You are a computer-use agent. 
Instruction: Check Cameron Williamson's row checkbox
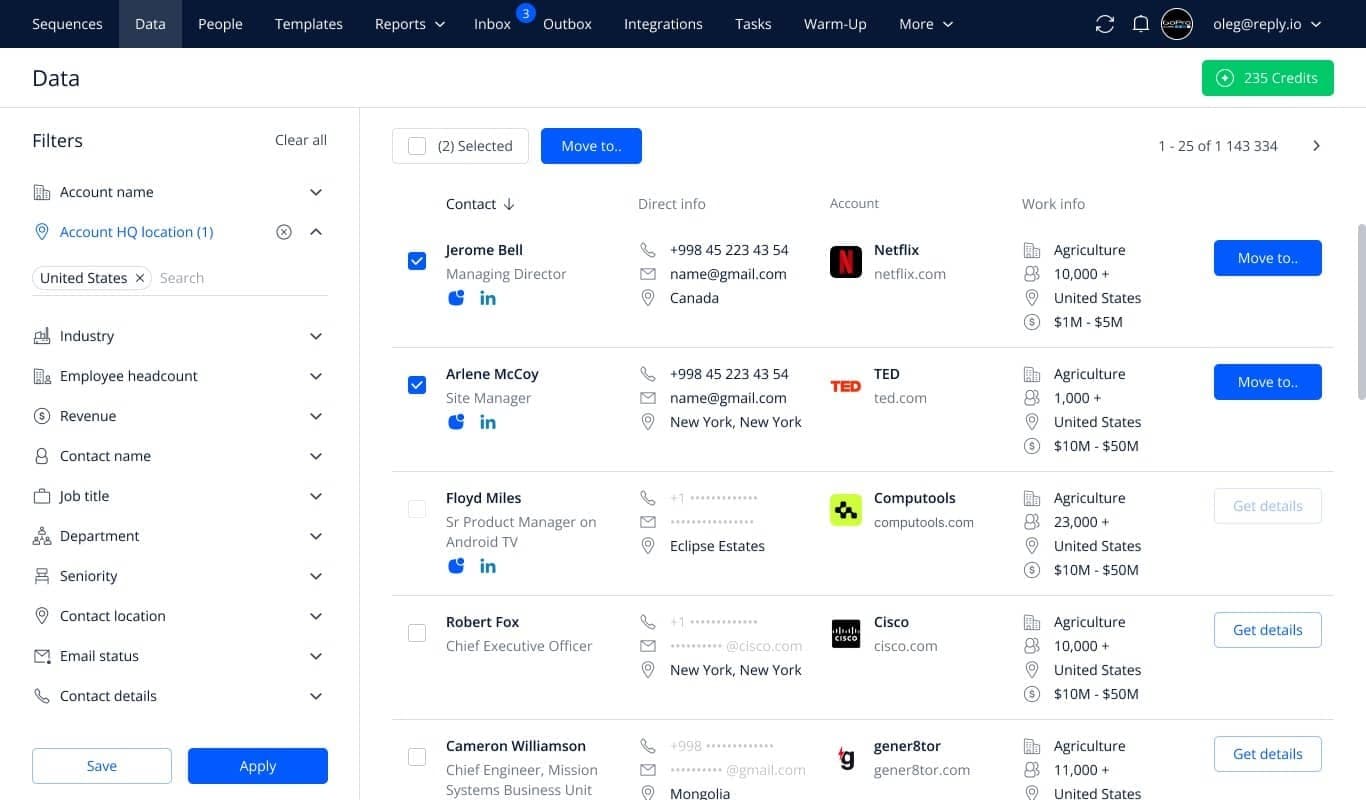(x=417, y=756)
